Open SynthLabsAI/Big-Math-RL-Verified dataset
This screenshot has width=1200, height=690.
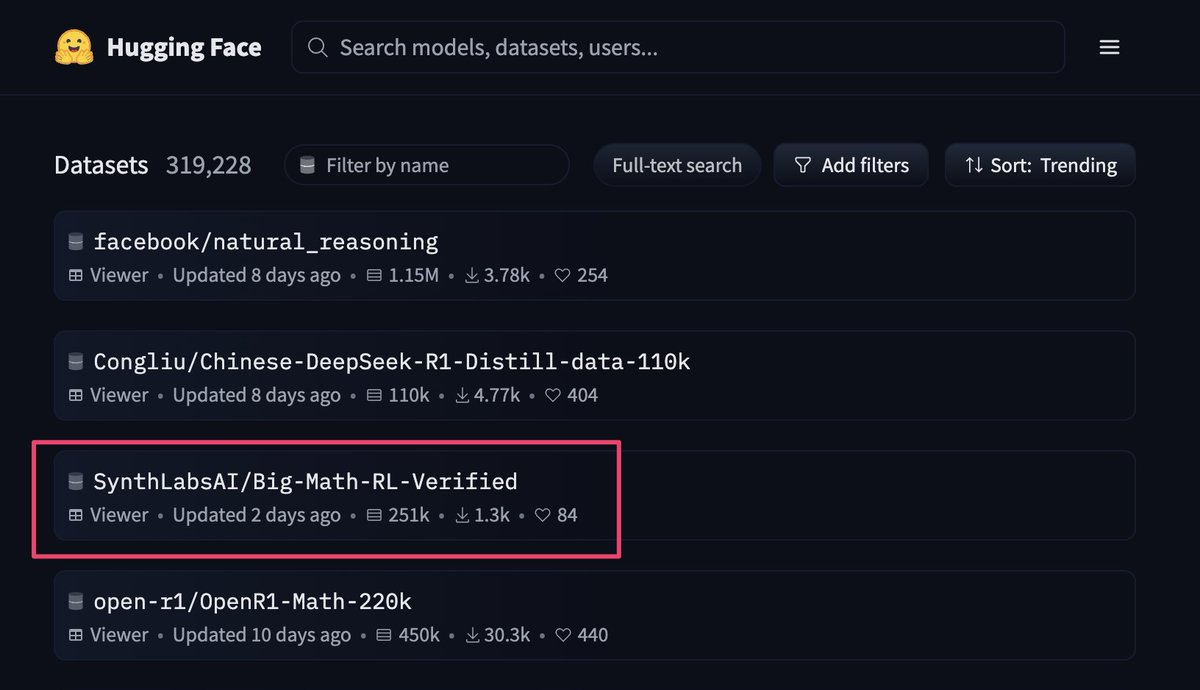pyautogui.click(x=305, y=481)
